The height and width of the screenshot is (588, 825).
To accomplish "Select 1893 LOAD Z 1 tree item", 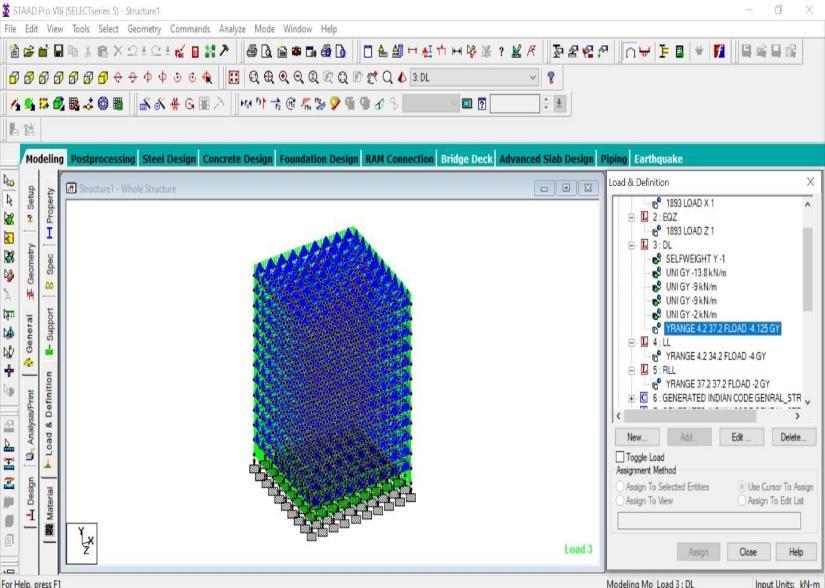I will point(689,231).
